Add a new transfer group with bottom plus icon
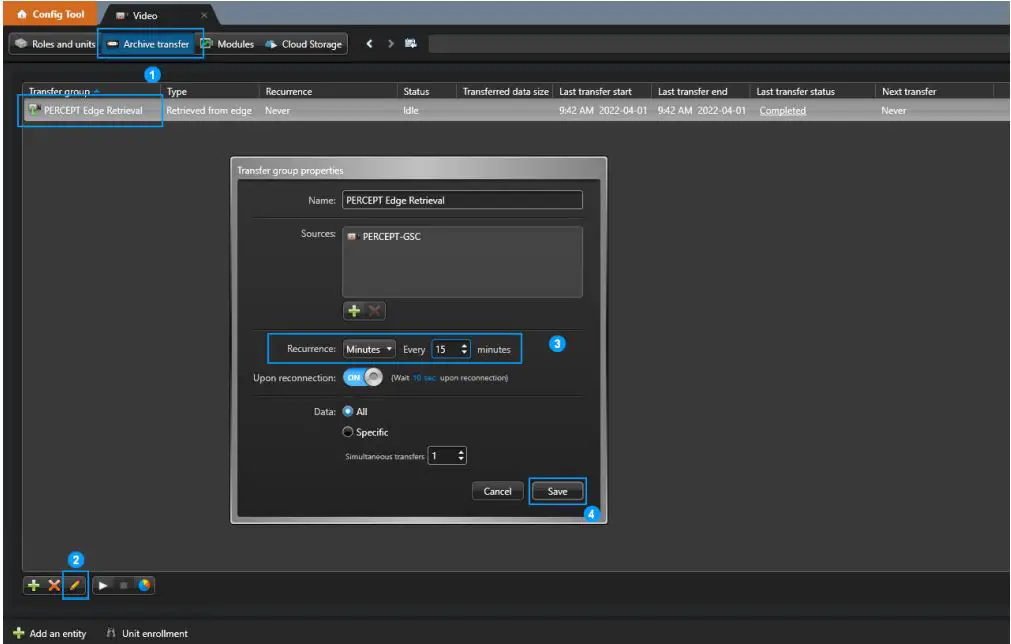This screenshot has width=1011, height=644. pyautogui.click(x=34, y=585)
